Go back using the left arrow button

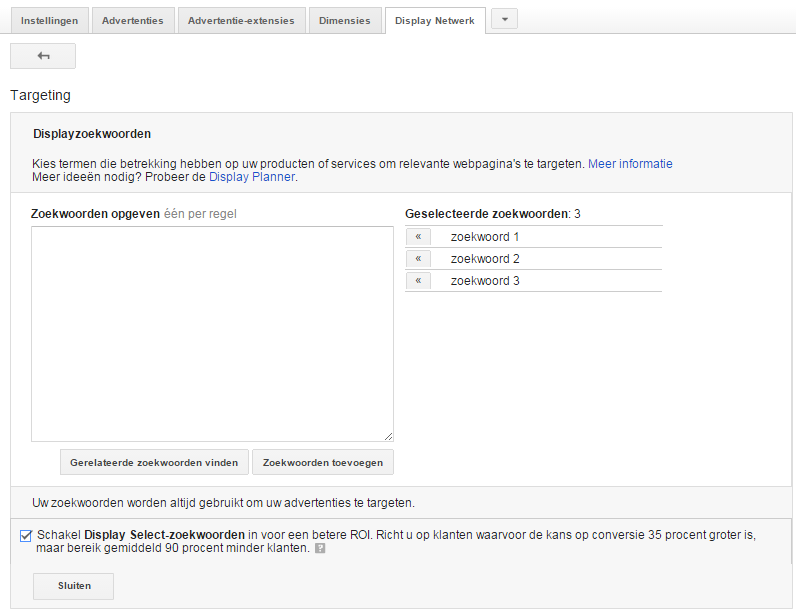click(x=43, y=56)
